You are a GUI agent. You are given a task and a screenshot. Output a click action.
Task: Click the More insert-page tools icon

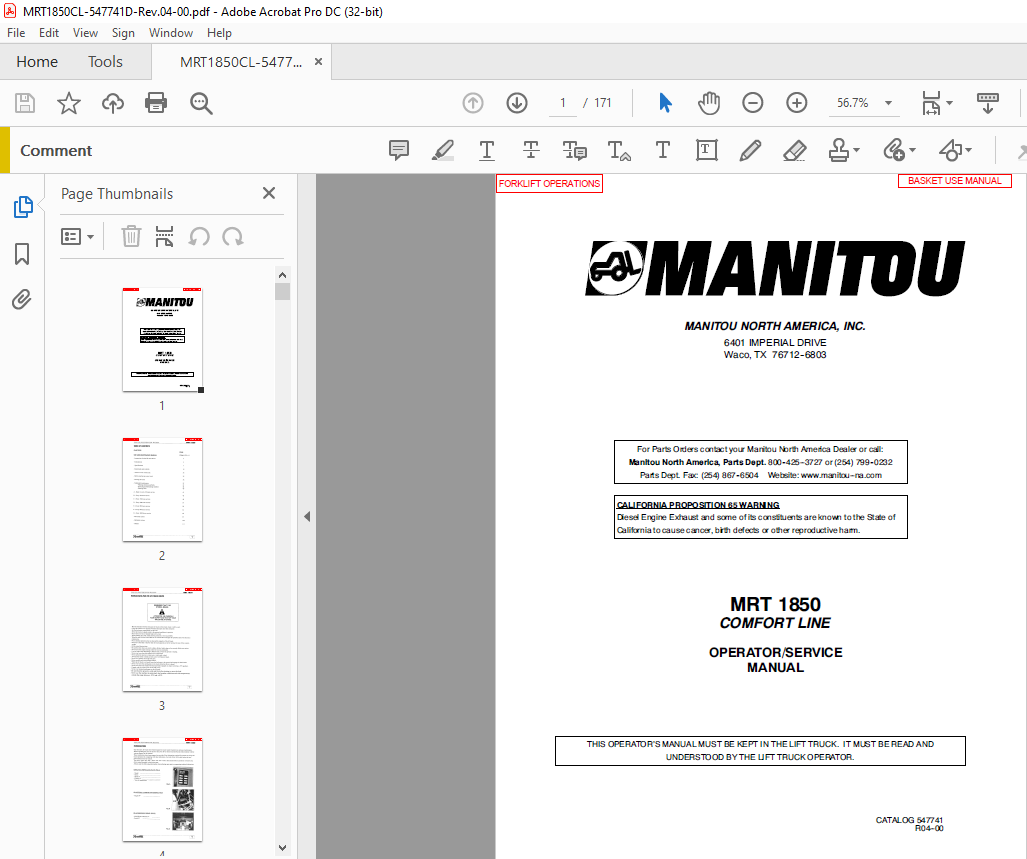pyautogui.click(x=164, y=236)
